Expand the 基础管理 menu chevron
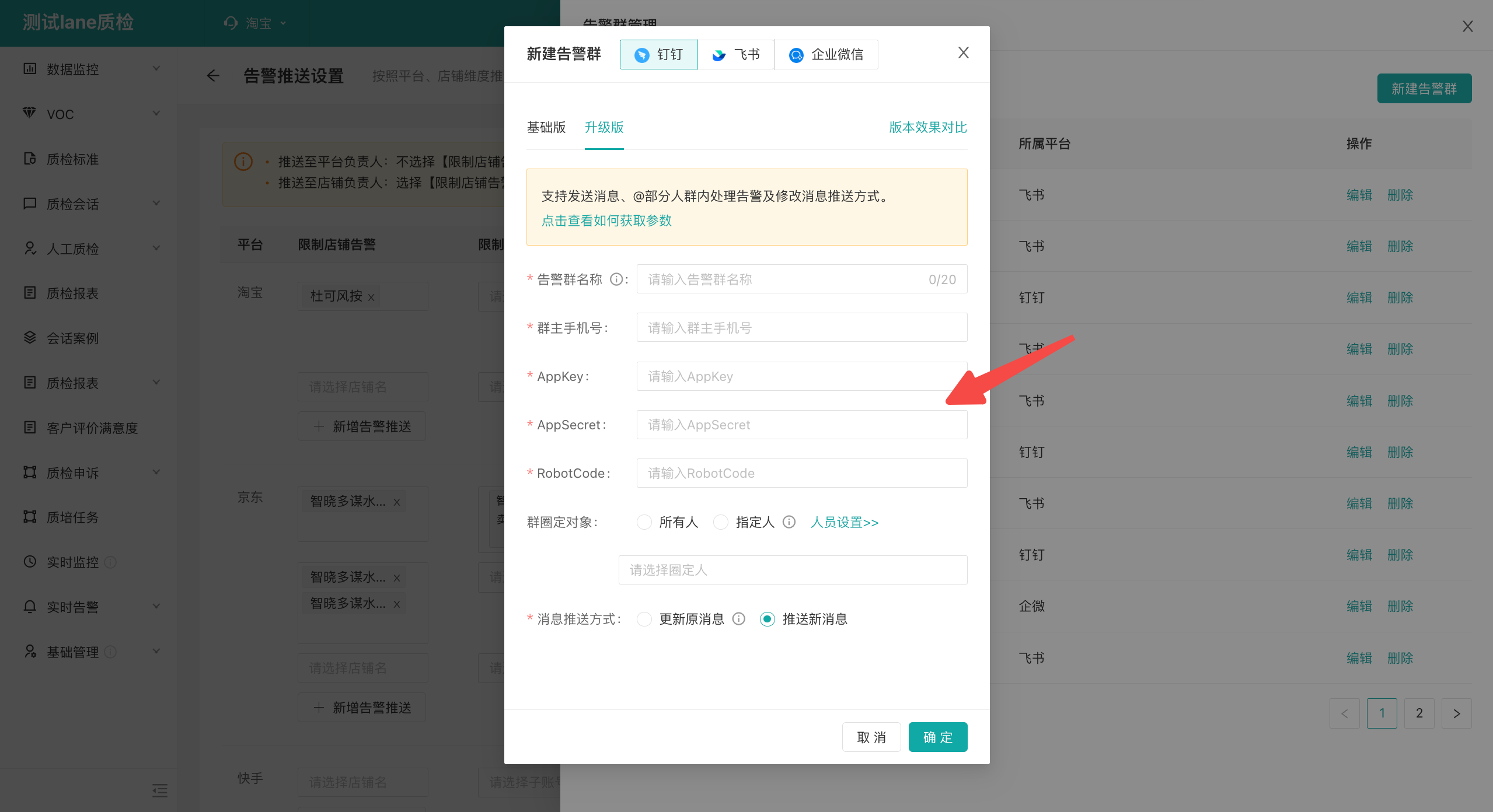Viewport: 1493px width, 812px height. 156,651
